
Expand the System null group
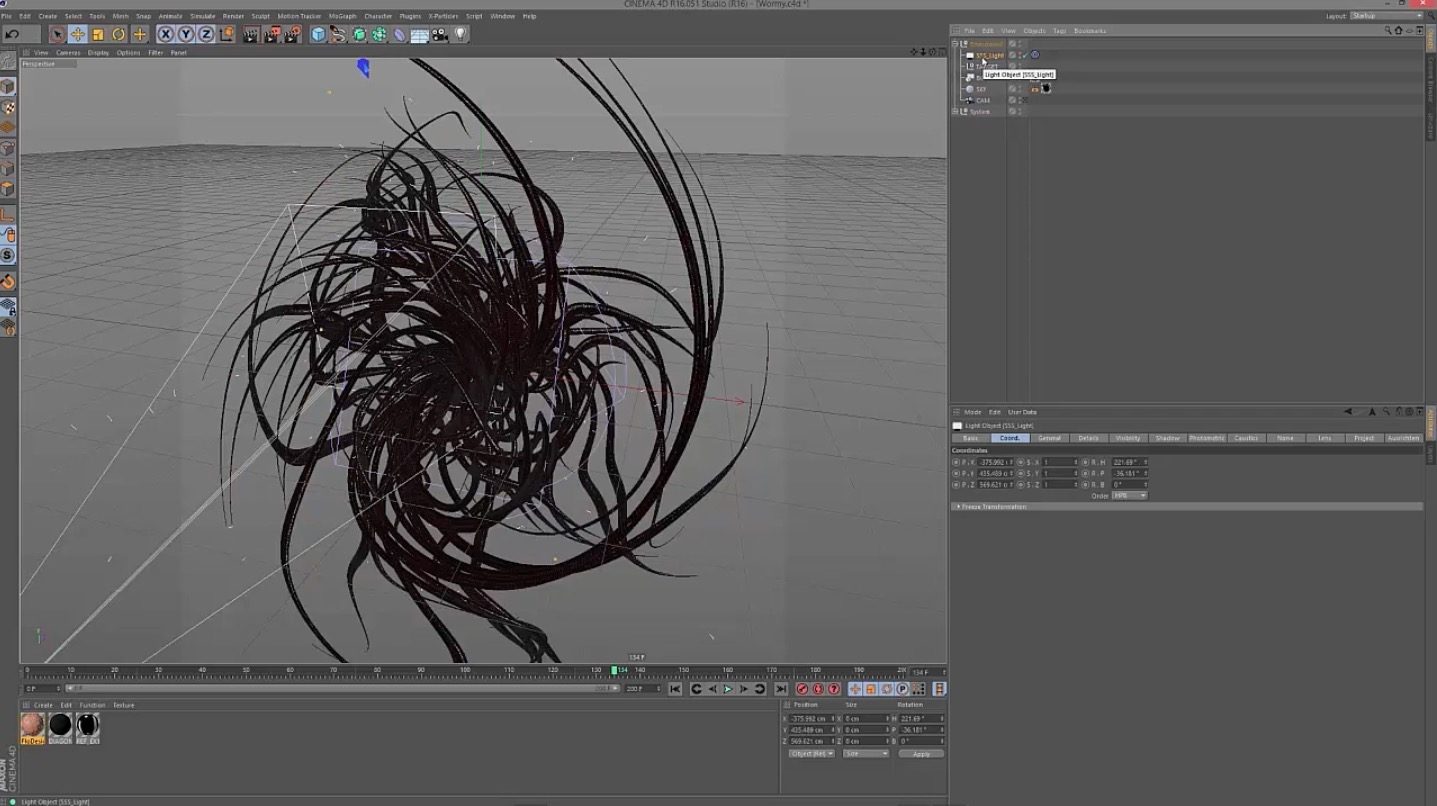955,111
